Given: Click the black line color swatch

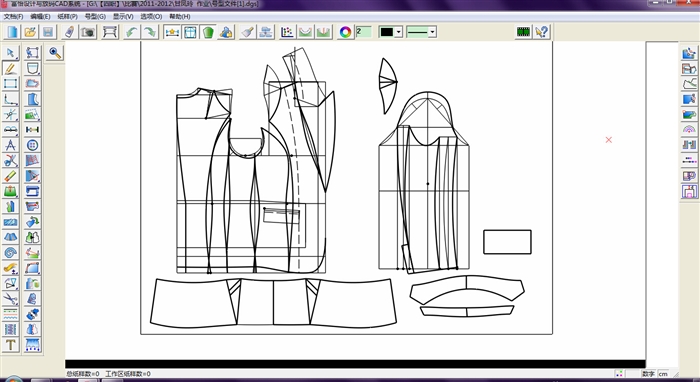Looking at the screenshot, I should pos(387,32).
